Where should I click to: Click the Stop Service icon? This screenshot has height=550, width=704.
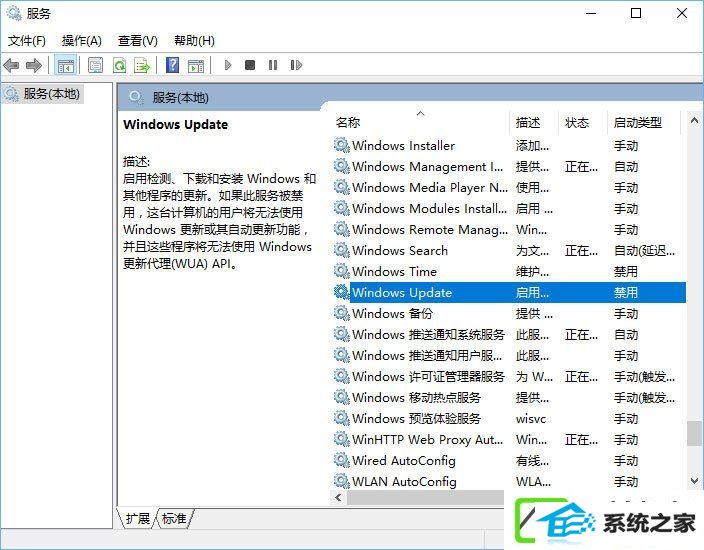[250, 66]
